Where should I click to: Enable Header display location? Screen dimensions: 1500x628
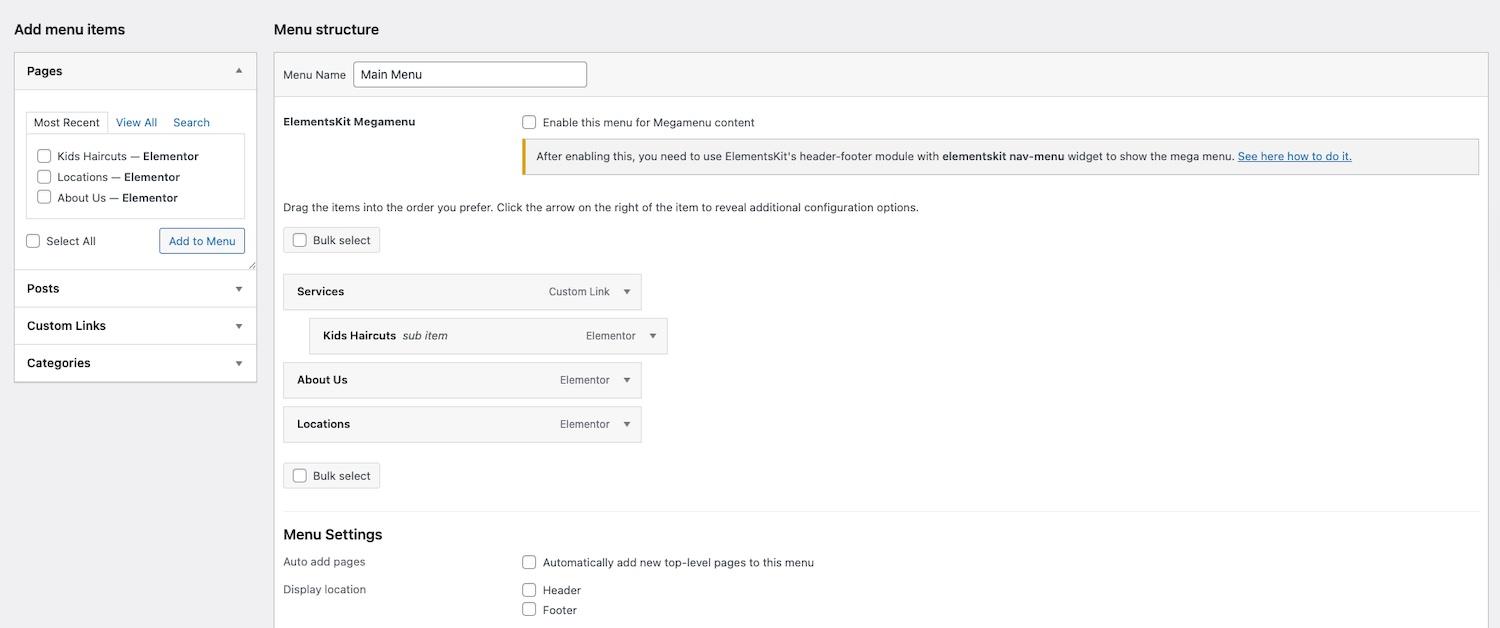tap(529, 590)
